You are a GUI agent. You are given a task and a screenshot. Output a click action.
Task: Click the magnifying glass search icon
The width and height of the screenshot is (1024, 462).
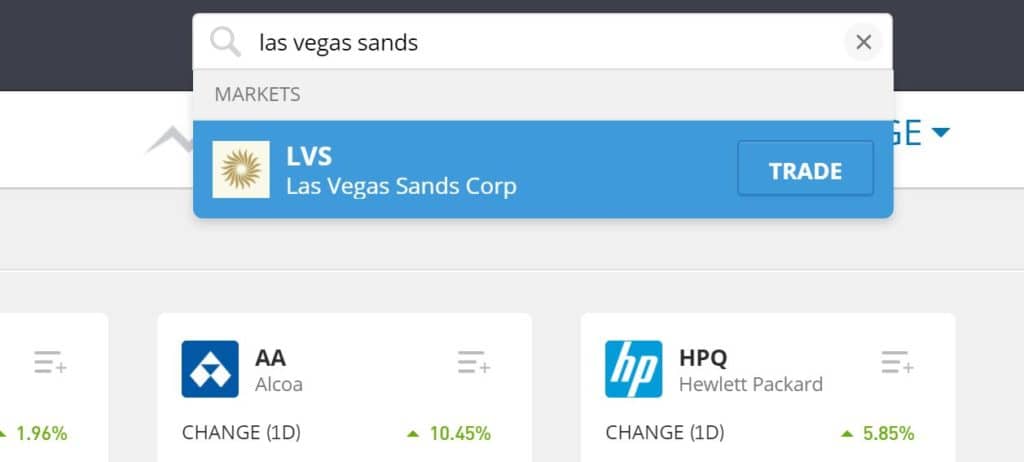(225, 42)
